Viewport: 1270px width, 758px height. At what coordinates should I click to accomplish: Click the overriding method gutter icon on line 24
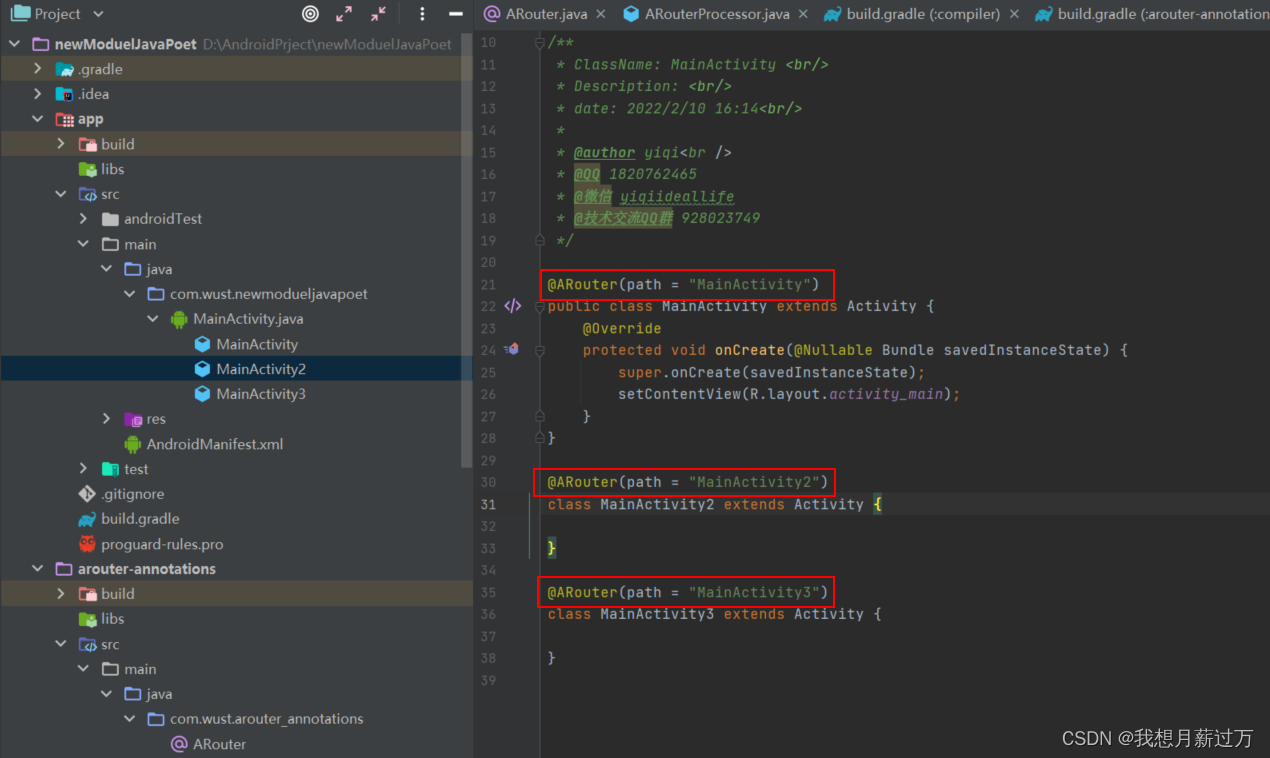click(x=513, y=349)
